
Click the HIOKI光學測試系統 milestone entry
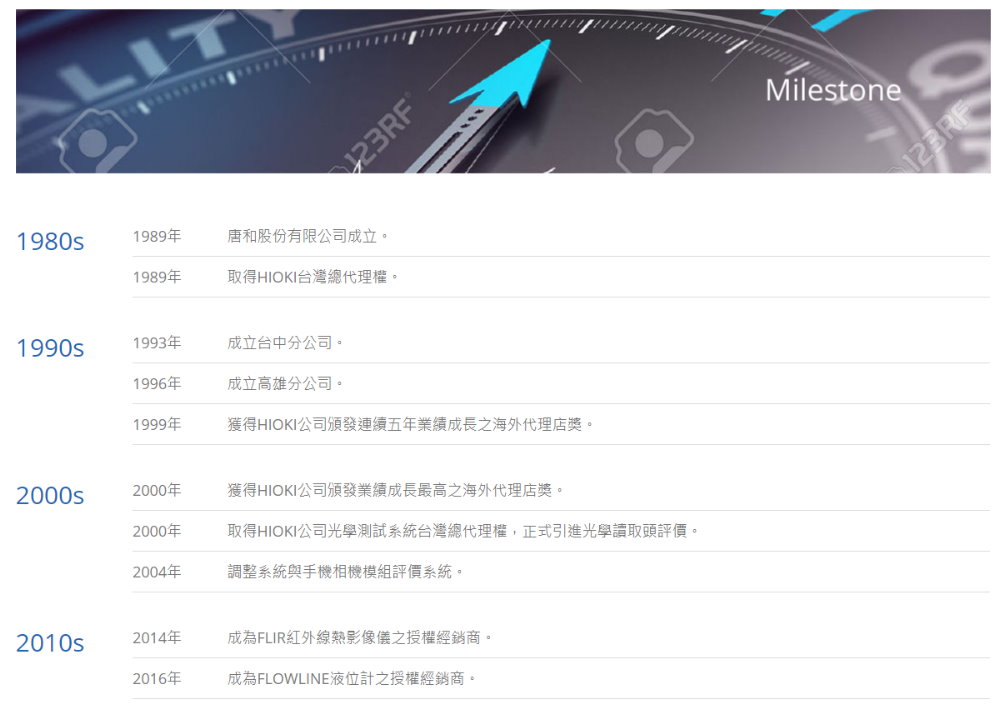pos(462,531)
